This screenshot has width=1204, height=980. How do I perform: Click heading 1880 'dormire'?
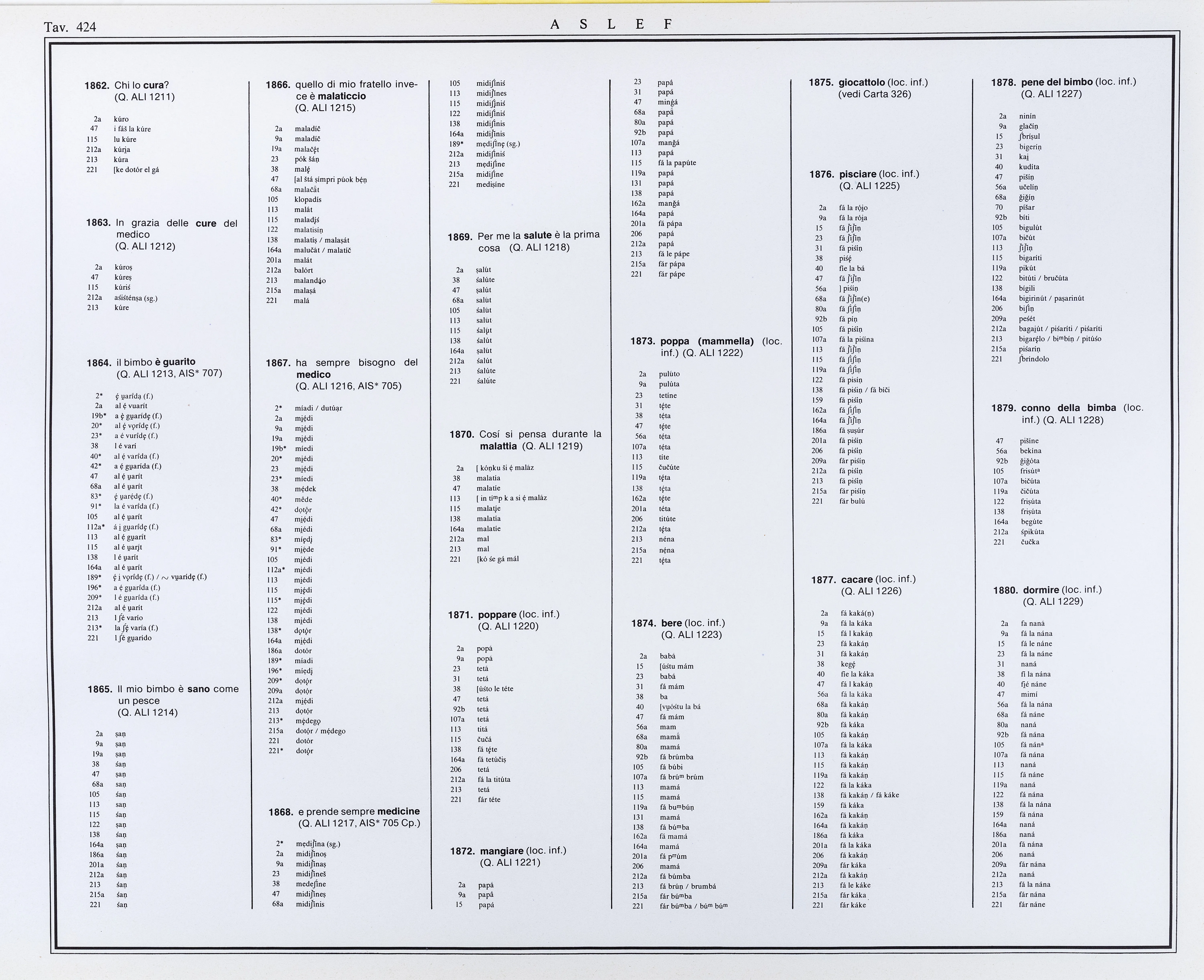(1041, 590)
